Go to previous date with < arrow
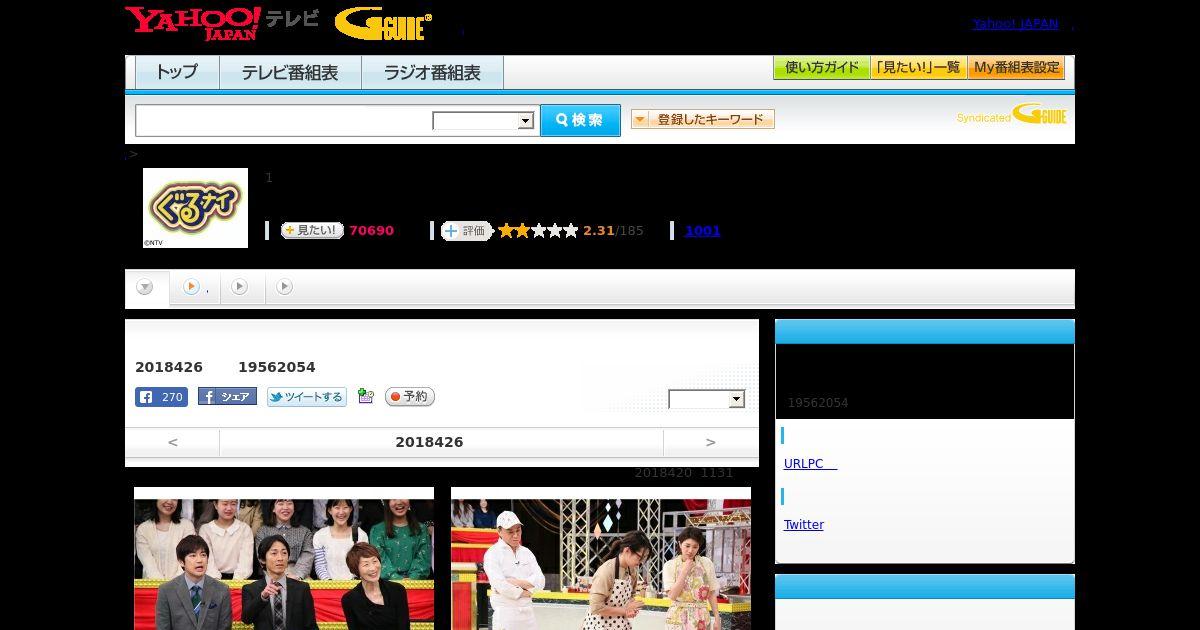 pyautogui.click(x=173, y=442)
